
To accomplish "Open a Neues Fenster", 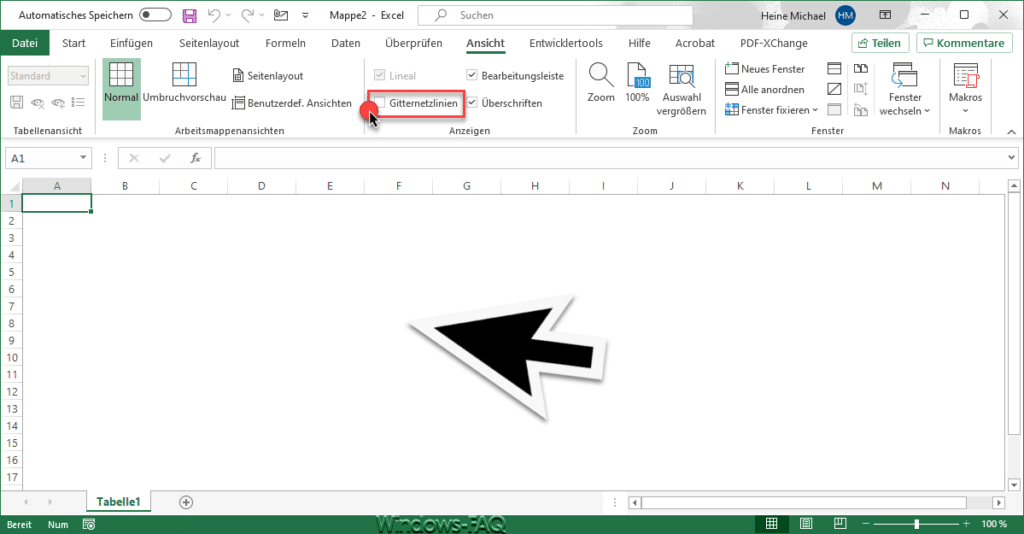I will click(x=765, y=69).
